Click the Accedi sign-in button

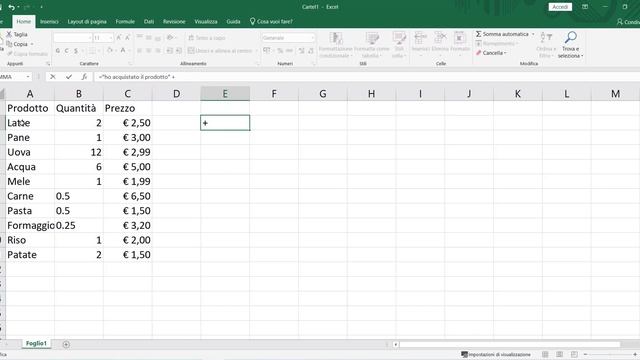560,7
